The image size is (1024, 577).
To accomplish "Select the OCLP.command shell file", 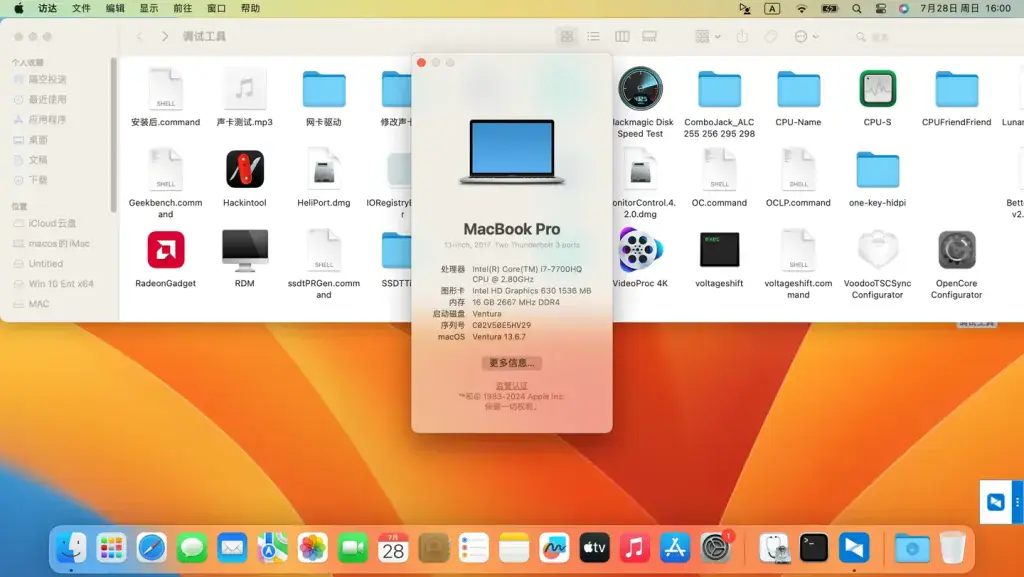I will pos(798,169).
